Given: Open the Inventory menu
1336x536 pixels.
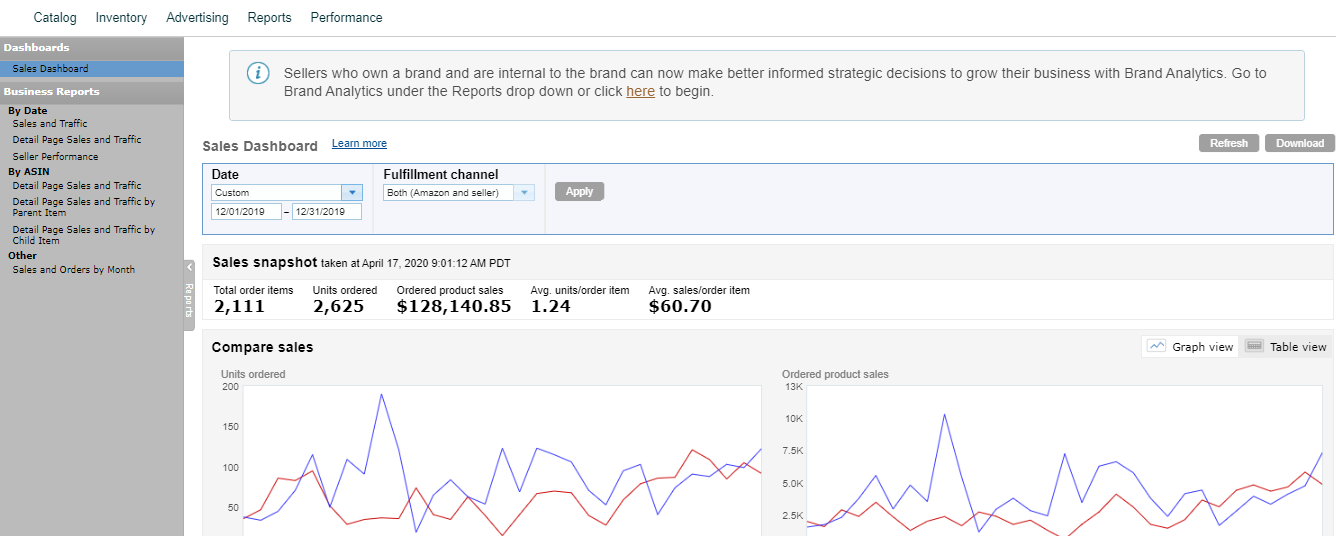Looking at the screenshot, I should [121, 18].
